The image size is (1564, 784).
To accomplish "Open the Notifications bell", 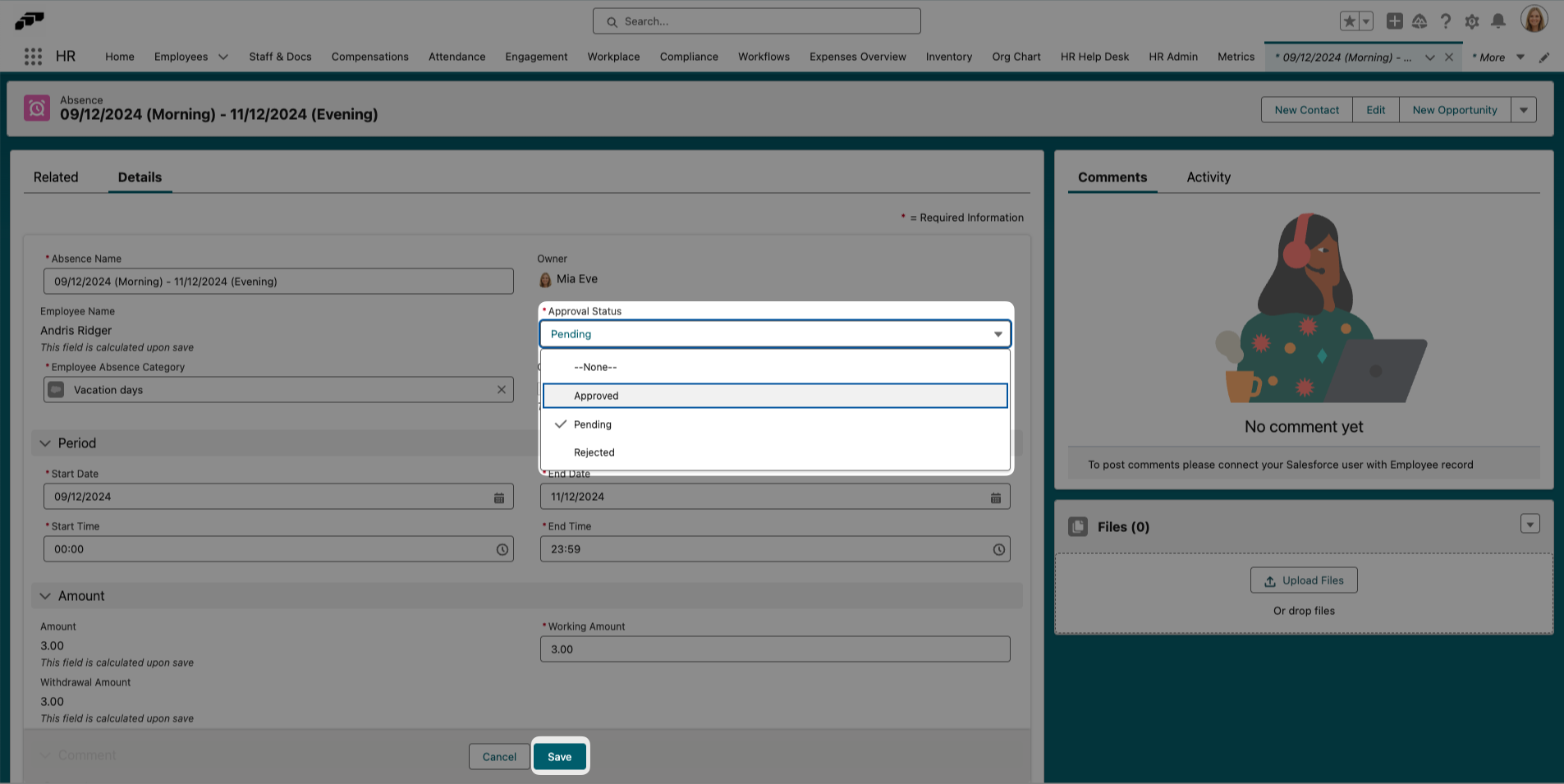I will coord(1498,21).
